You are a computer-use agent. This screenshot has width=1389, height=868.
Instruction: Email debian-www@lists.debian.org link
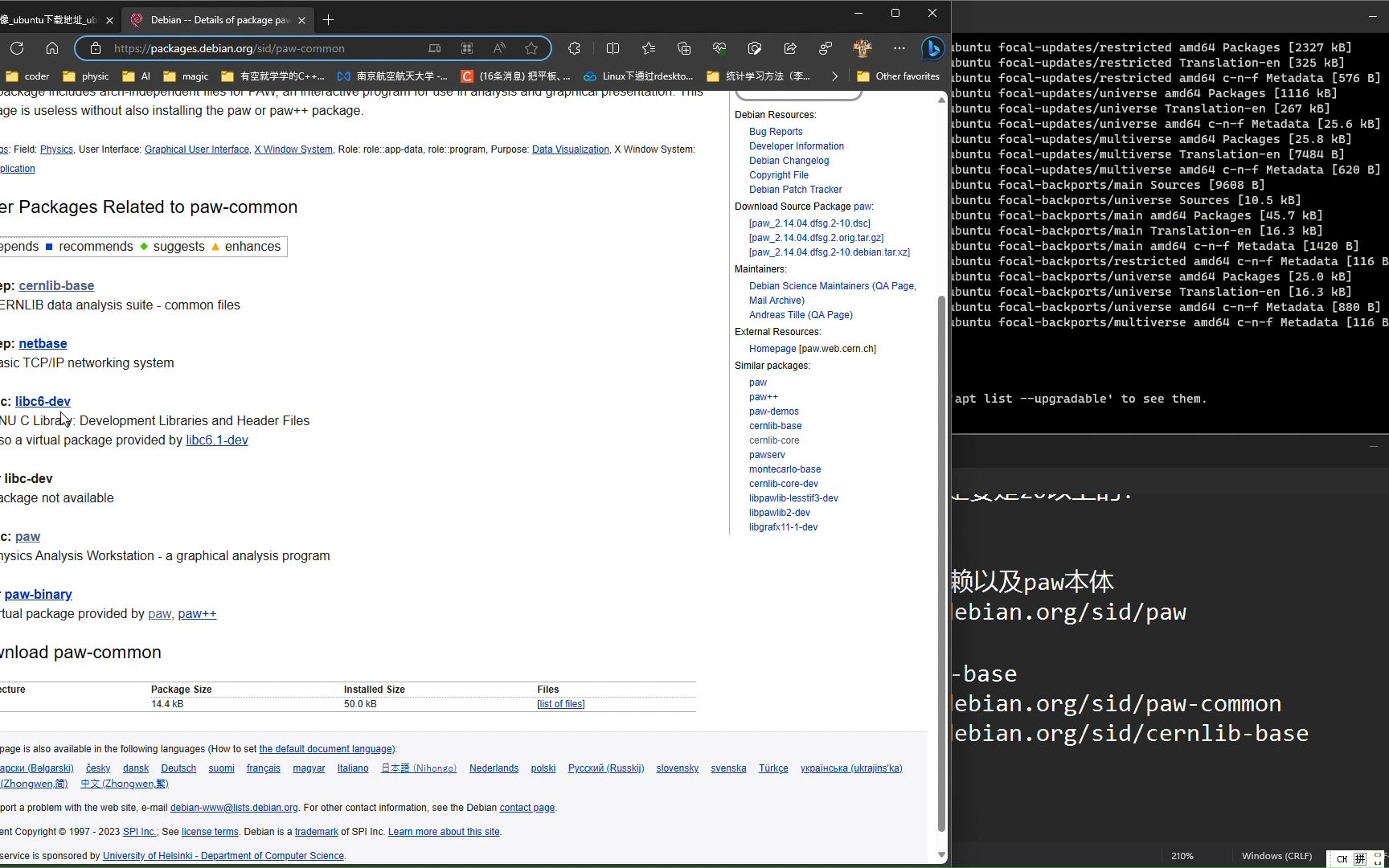coord(234,808)
